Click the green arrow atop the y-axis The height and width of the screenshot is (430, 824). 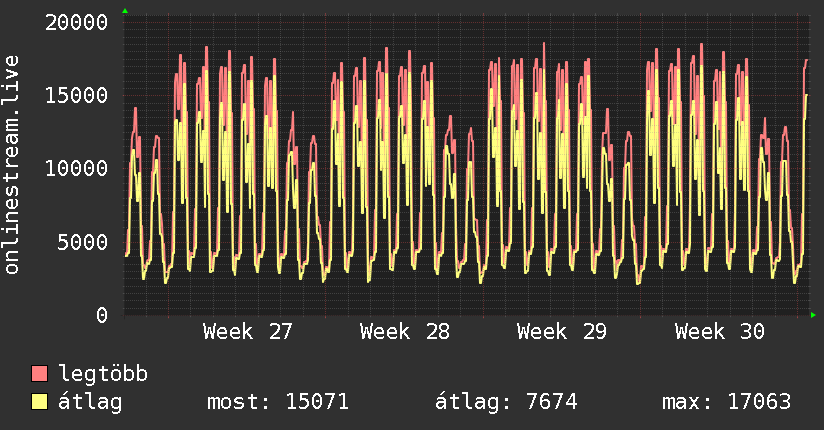click(x=125, y=11)
